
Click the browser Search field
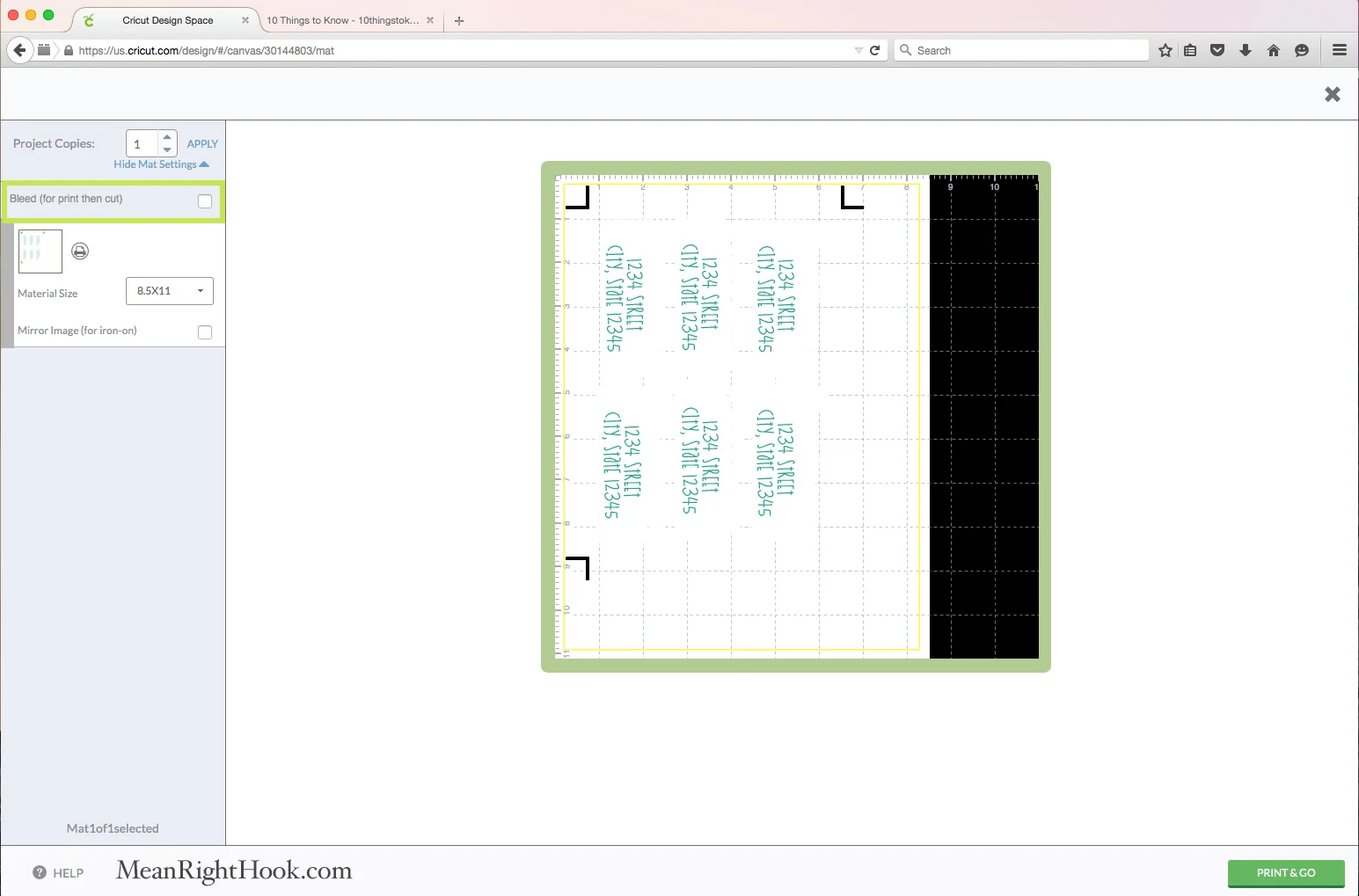(1021, 50)
